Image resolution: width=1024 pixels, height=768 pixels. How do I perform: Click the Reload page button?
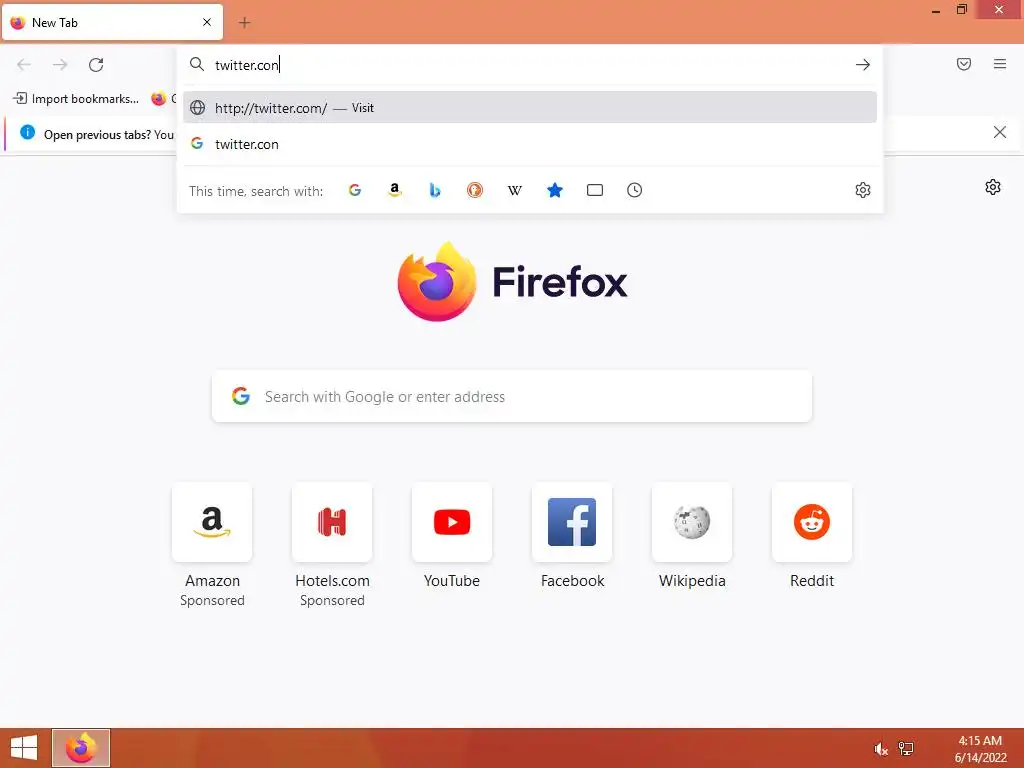click(96, 65)
